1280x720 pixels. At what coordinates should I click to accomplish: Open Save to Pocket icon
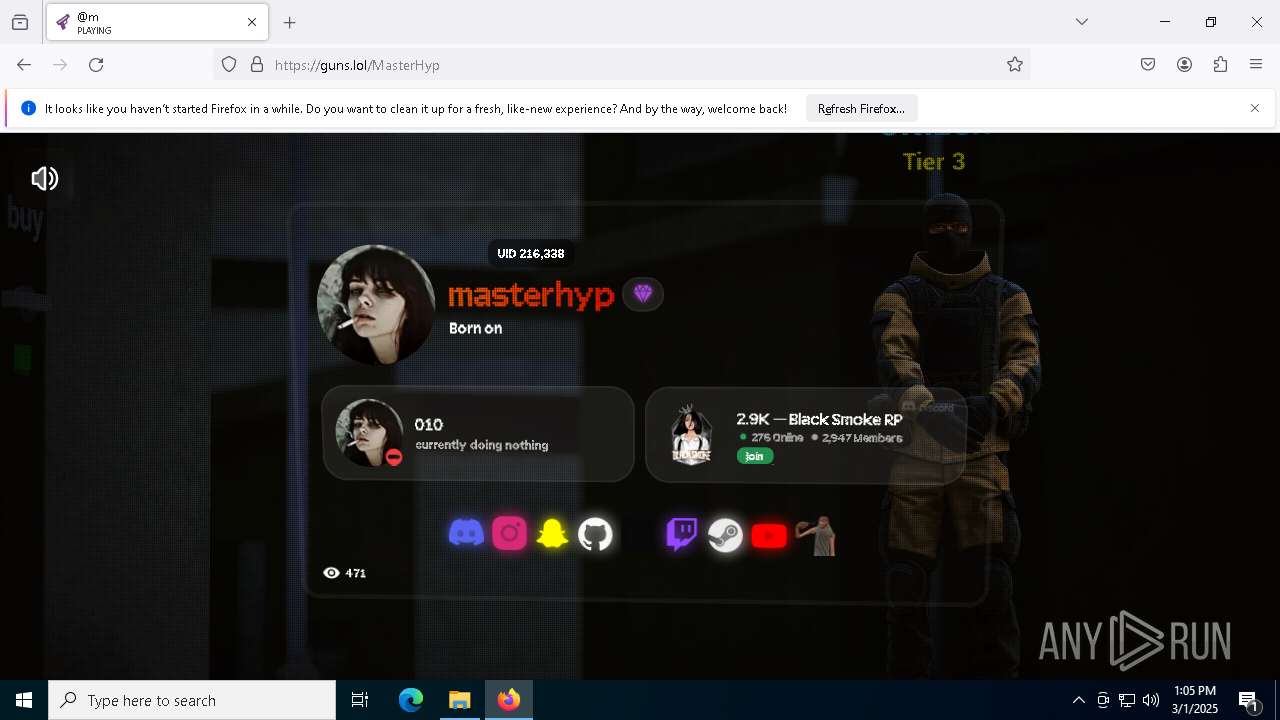(x=1148, y=65)
